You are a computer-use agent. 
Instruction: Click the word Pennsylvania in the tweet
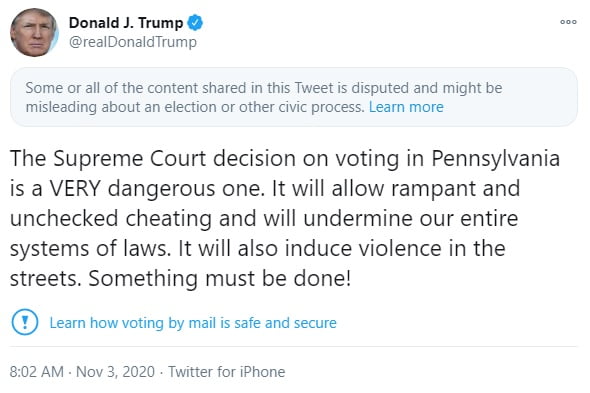point(496,159)
